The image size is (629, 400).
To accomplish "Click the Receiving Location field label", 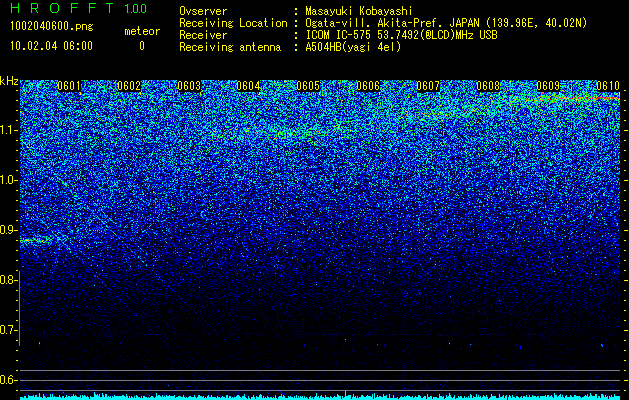I will pyautogui.click(x=233, y=23).
